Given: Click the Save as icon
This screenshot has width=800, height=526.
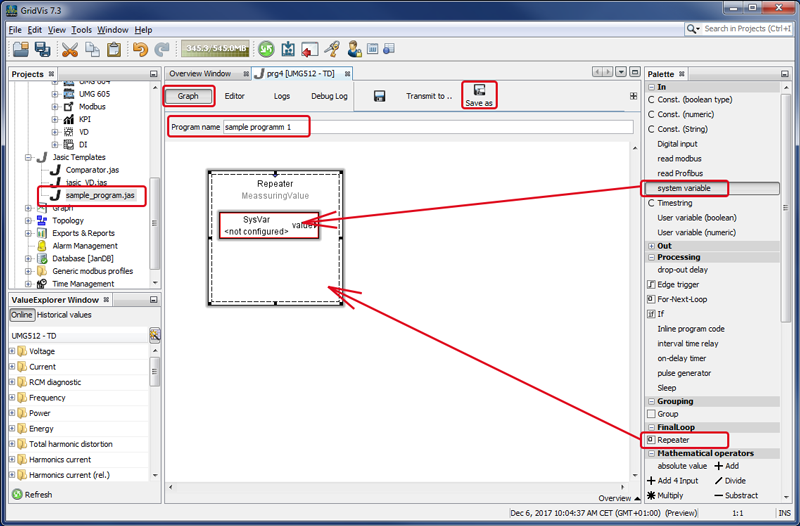Looking at the screenshot, I should click(479, 96).
